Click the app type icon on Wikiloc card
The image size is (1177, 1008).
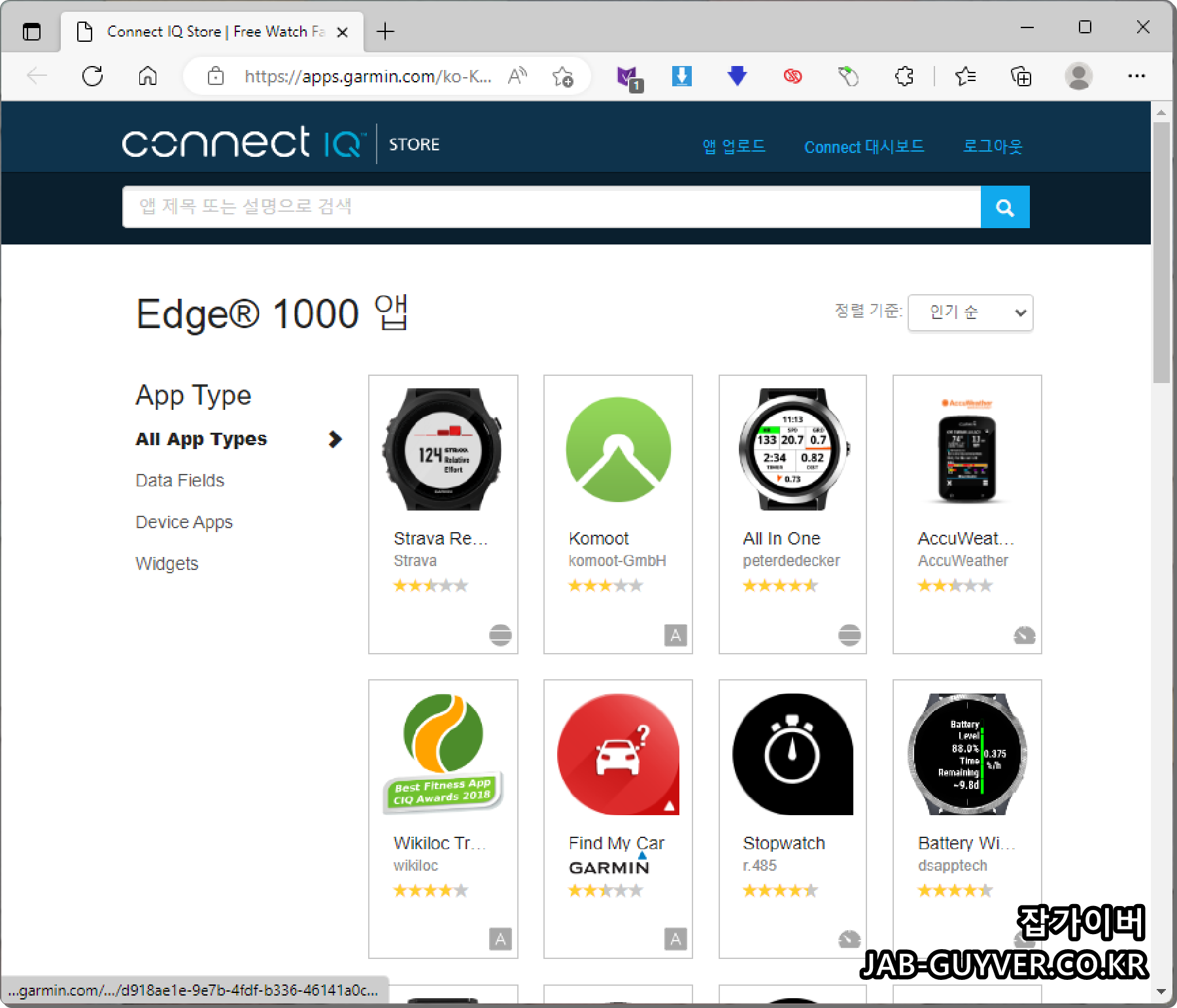[x=500, y=939]
